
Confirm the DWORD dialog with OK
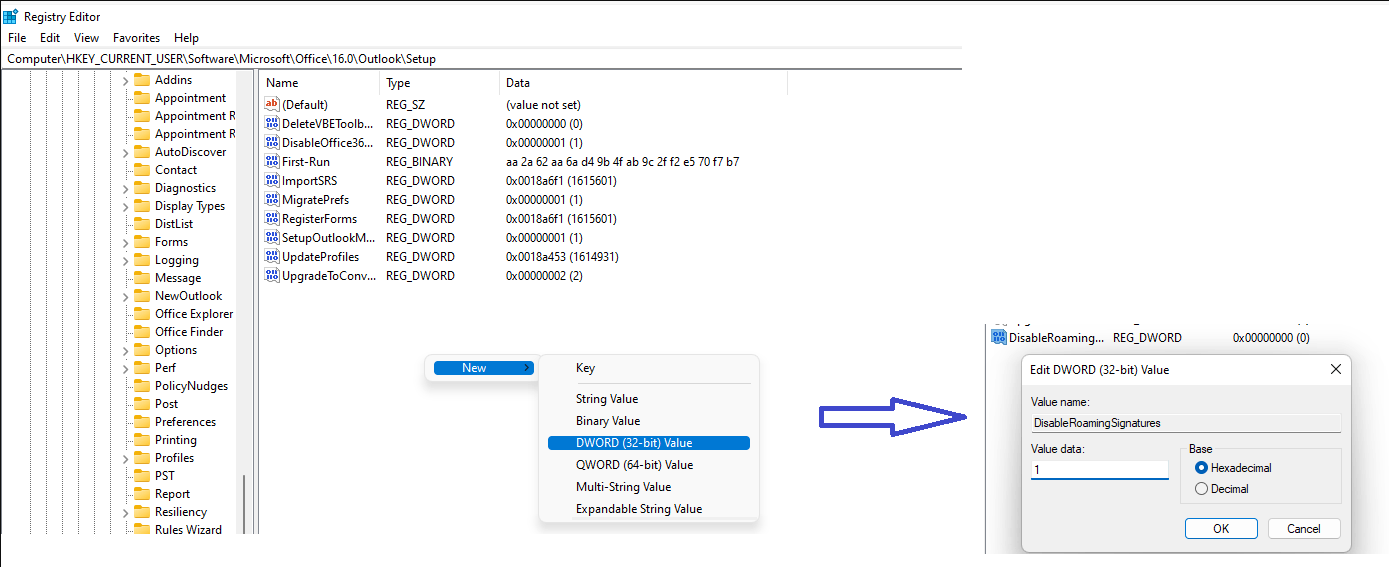tap(1221, 529)
